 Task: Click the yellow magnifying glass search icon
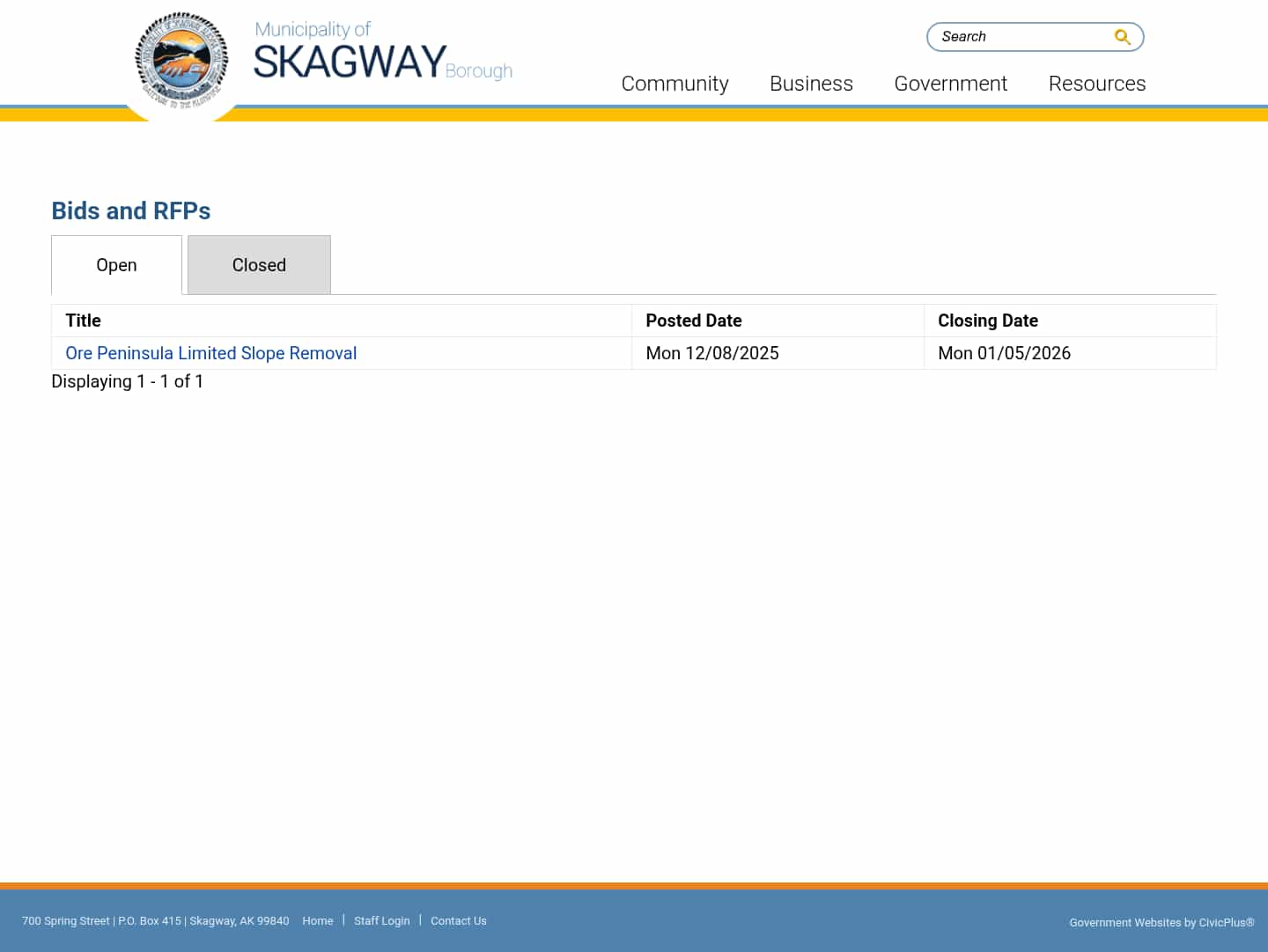1122,36
